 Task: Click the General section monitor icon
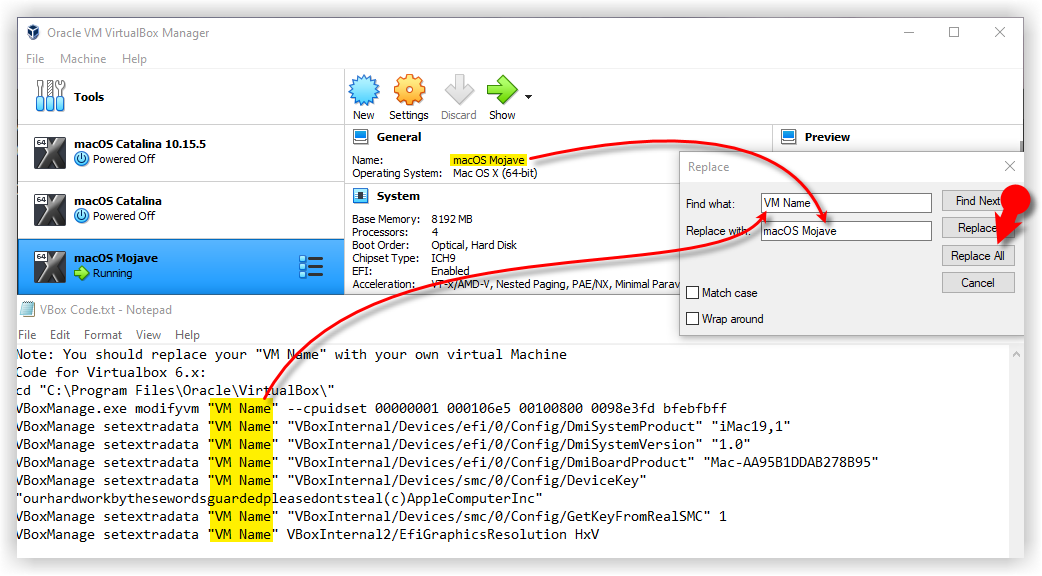point(361,137)
